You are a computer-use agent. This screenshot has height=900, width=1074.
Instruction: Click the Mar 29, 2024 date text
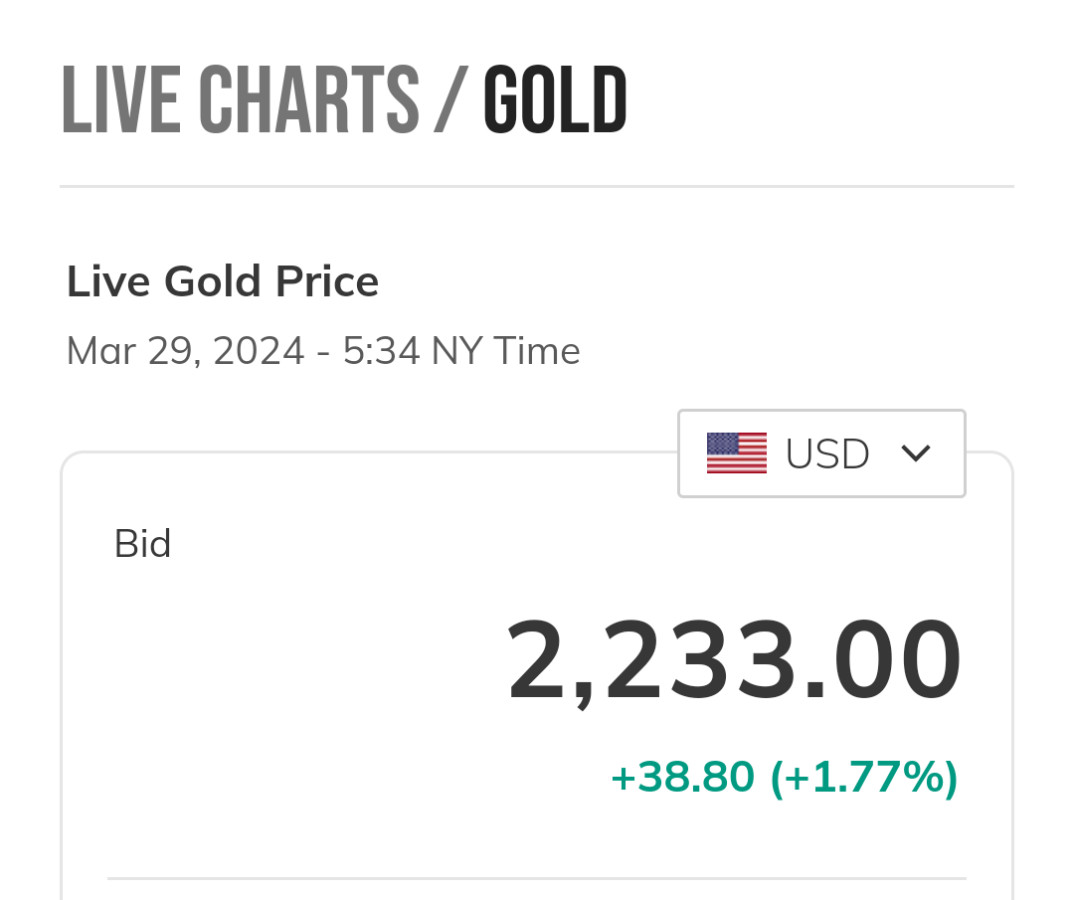coord(185,351)
